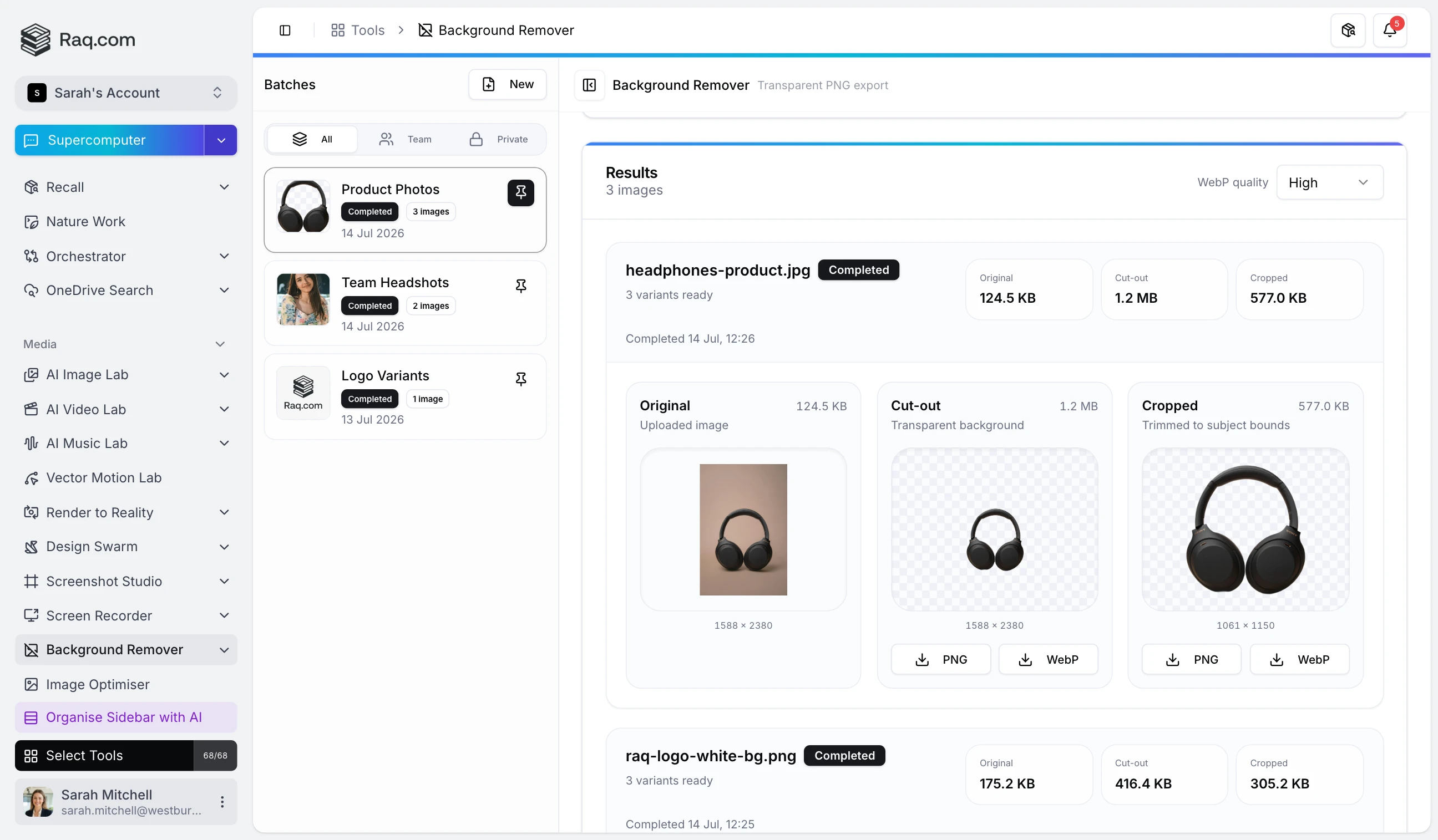Open Sarah Mitchell's three-dot menu

click(222, 802)
